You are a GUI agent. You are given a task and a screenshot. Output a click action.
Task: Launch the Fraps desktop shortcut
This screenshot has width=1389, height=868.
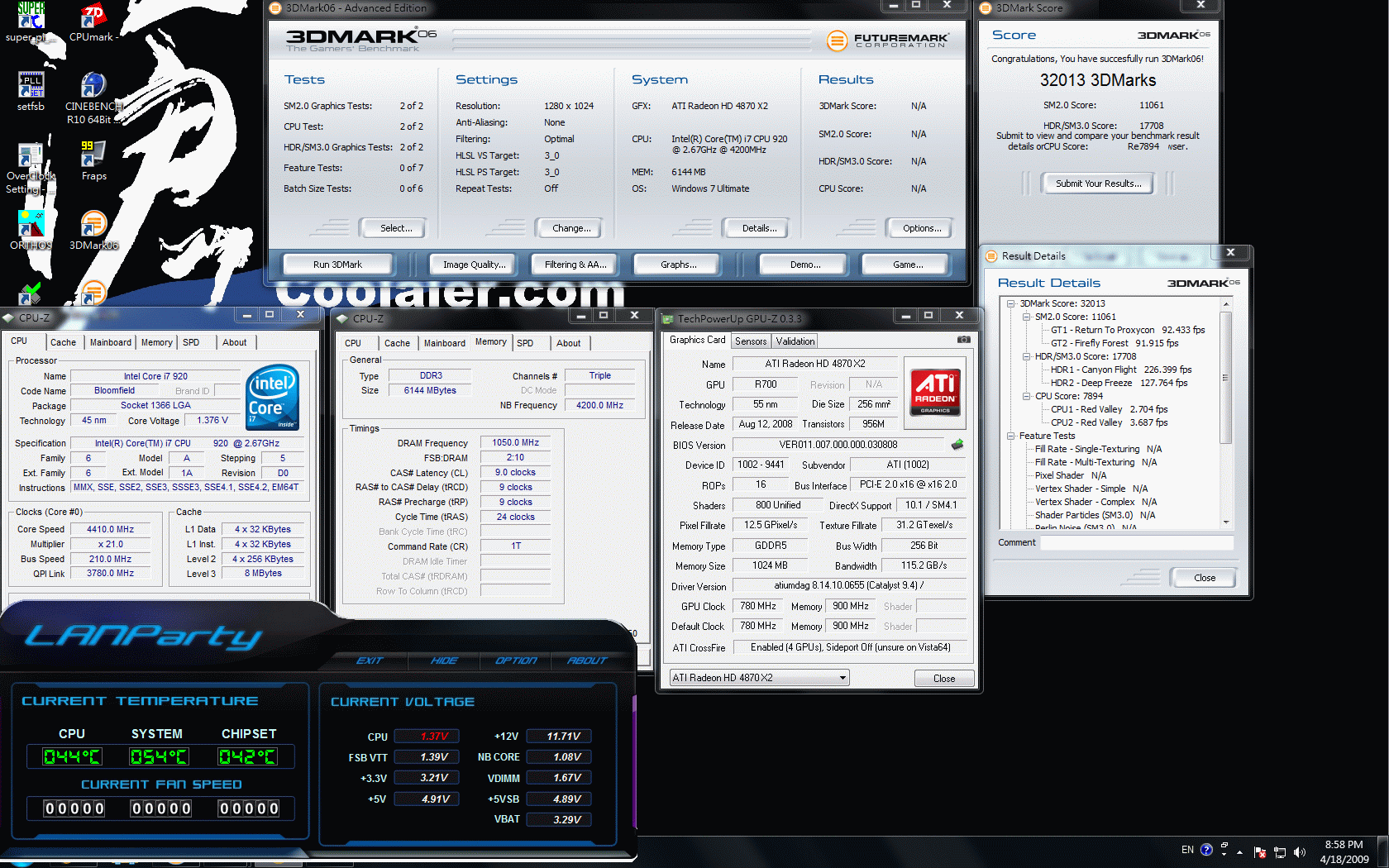coord(93,161)
